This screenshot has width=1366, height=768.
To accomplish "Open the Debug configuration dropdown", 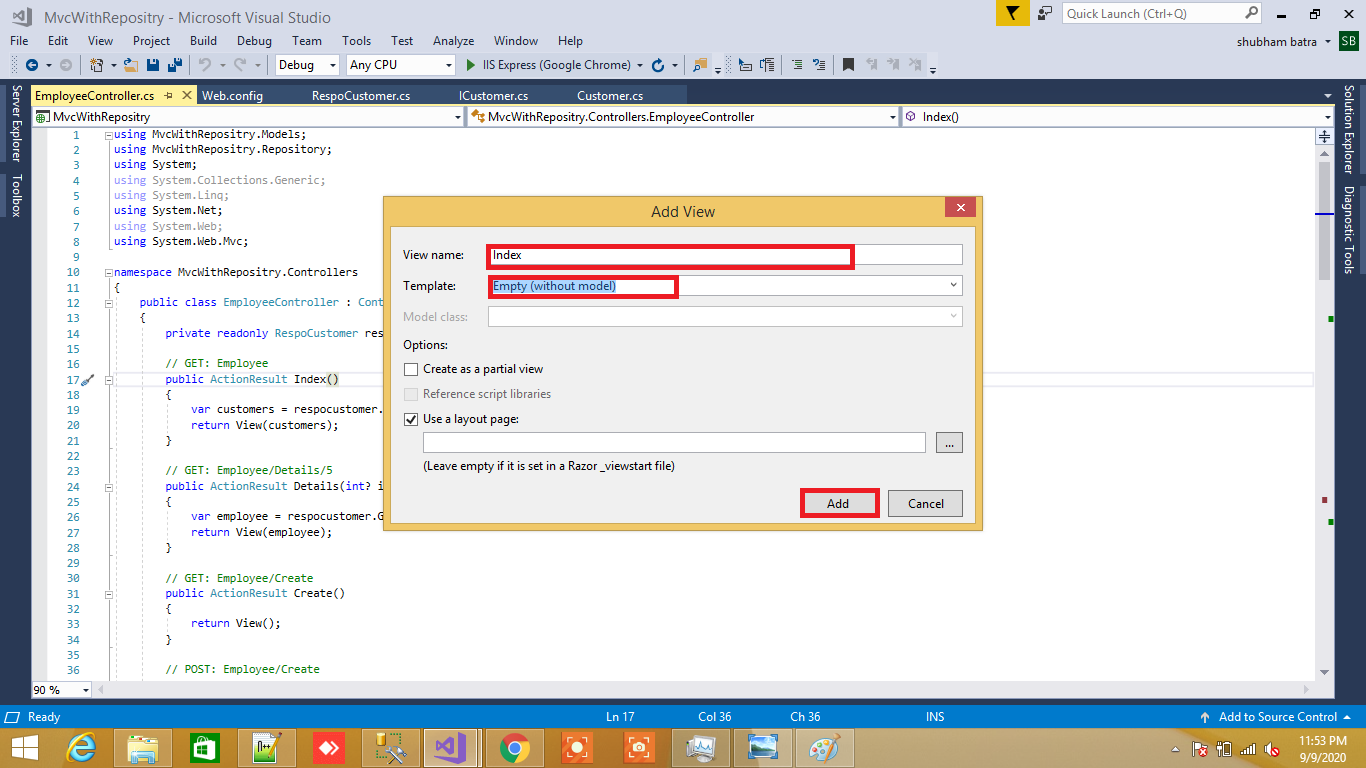I will [x=332, y=65].
